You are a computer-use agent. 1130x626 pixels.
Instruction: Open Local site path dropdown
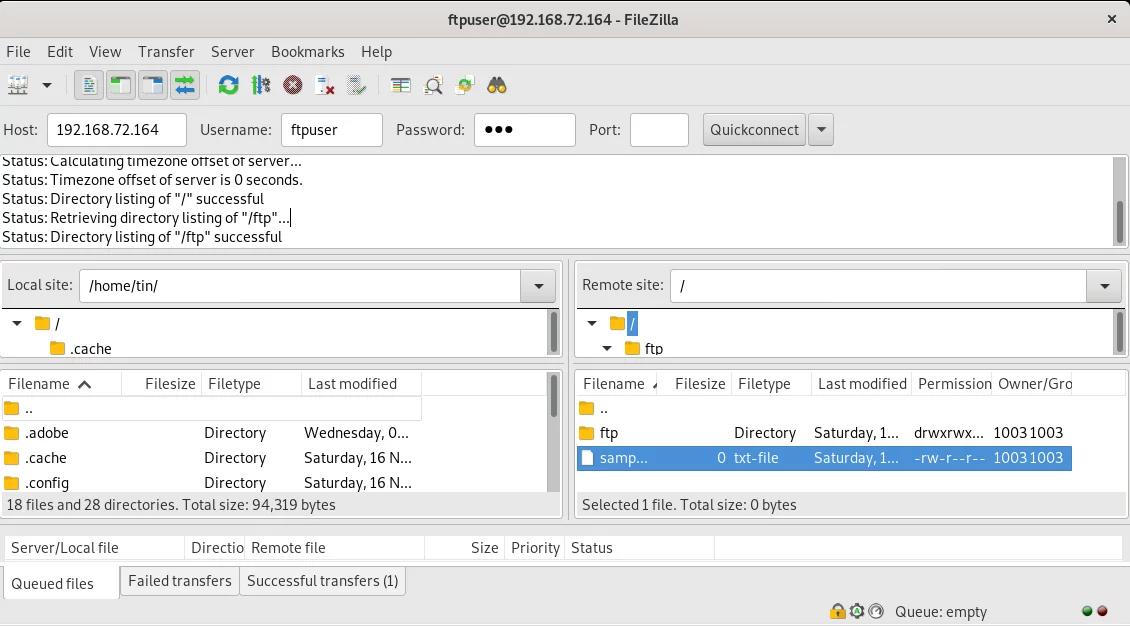click(538, 286)
